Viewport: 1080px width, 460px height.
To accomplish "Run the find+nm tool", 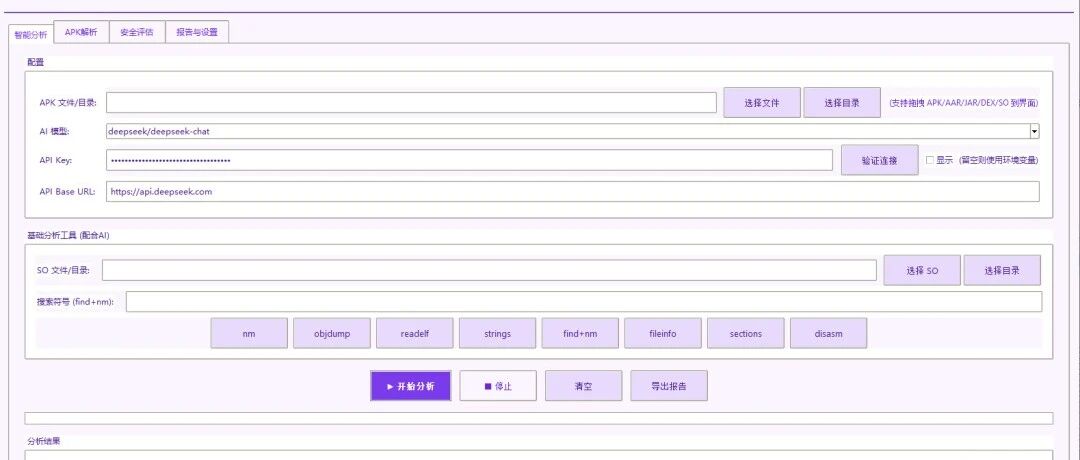I will point(580,333).
